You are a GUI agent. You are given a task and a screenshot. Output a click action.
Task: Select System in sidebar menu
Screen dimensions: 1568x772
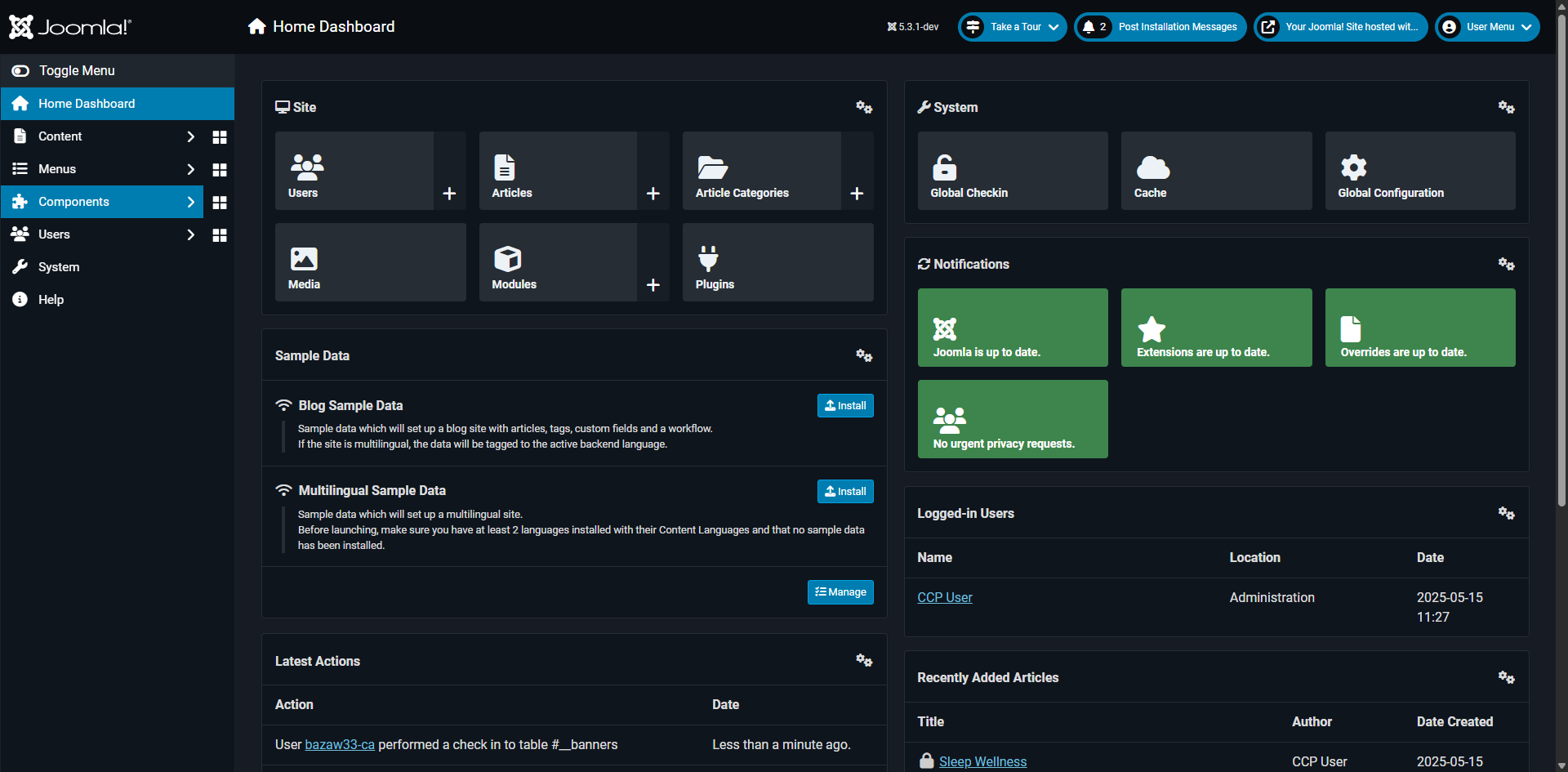click(x=59, y=267)
